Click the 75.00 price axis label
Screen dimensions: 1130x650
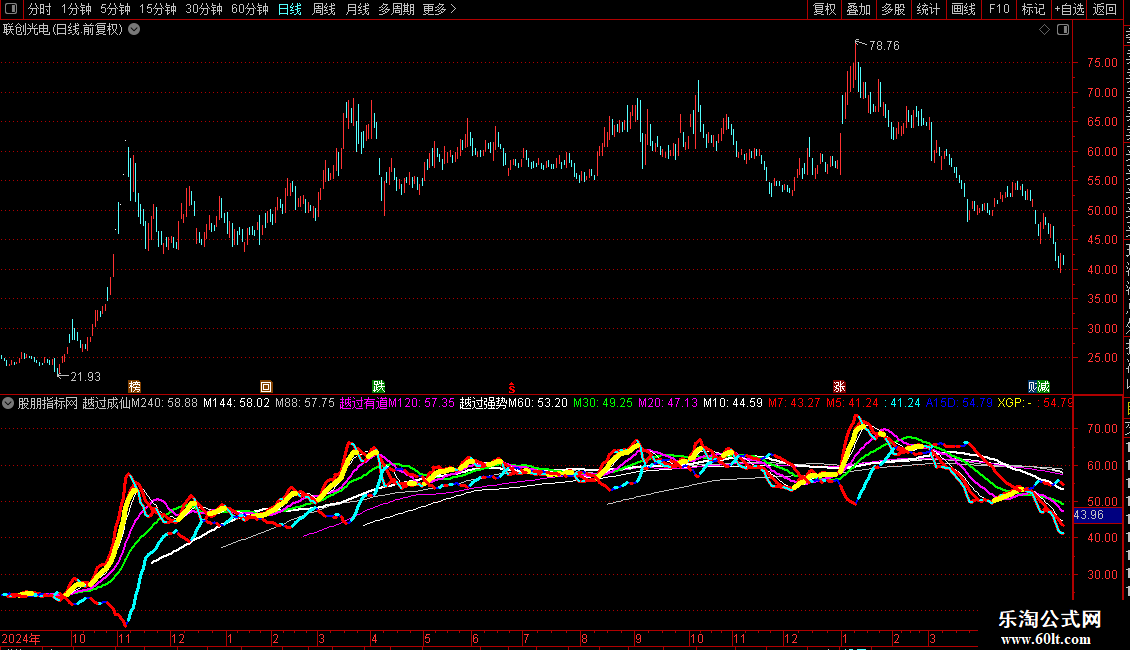tap(1103, 63)
